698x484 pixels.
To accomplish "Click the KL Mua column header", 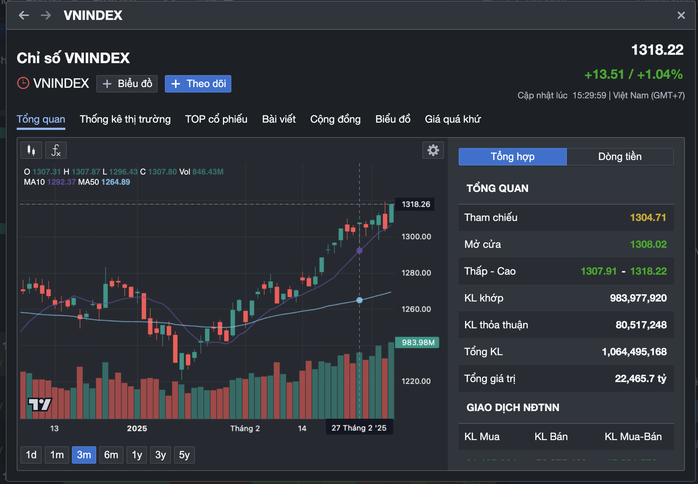I will pos(482,437).
